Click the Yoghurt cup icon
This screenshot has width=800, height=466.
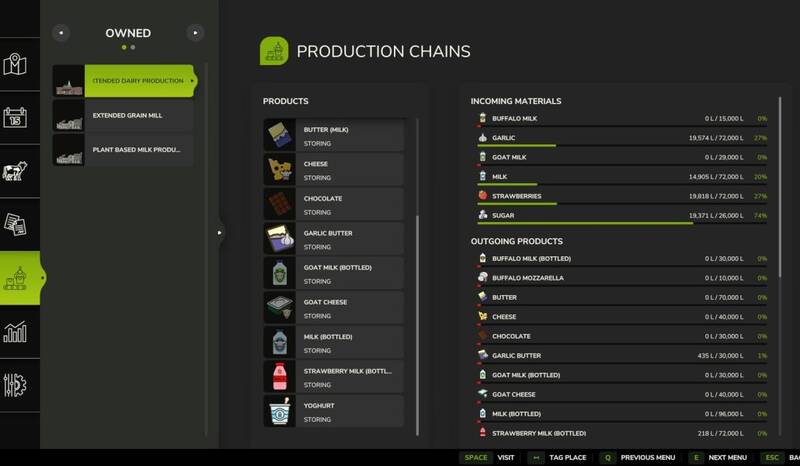click(280, 411)
